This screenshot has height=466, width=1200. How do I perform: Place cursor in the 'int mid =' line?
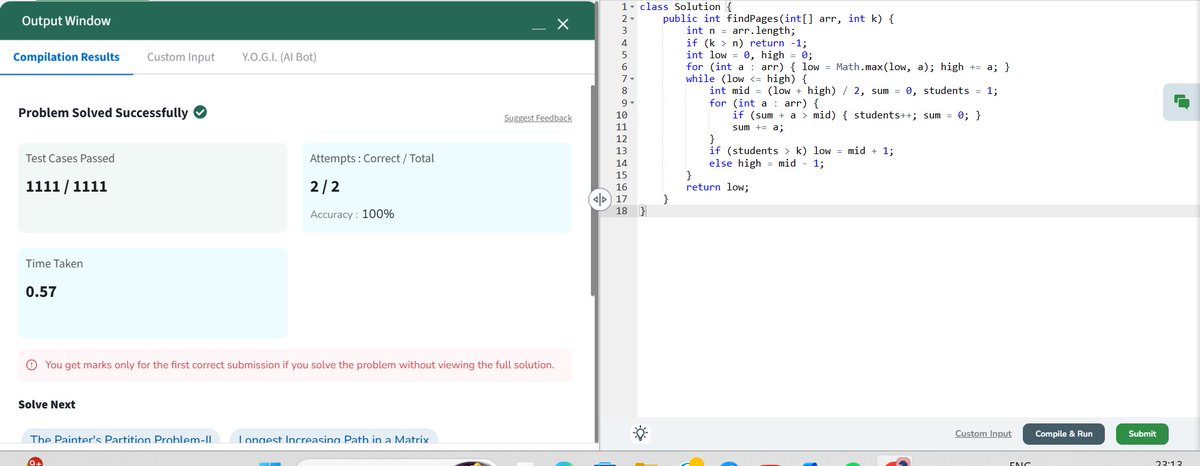(x=854, y=90)
